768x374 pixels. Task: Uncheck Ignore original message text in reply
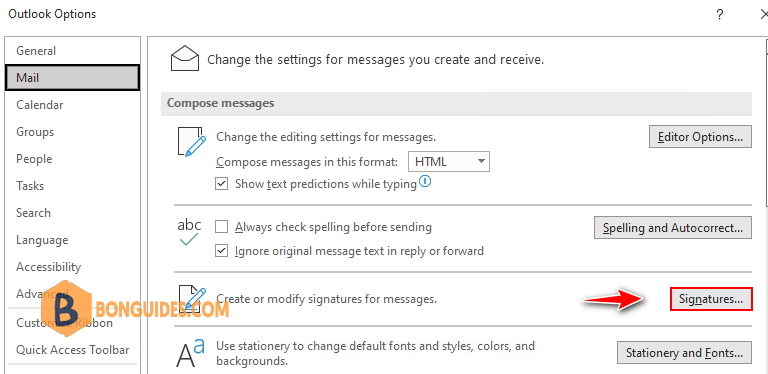click(x=222, y=251)
